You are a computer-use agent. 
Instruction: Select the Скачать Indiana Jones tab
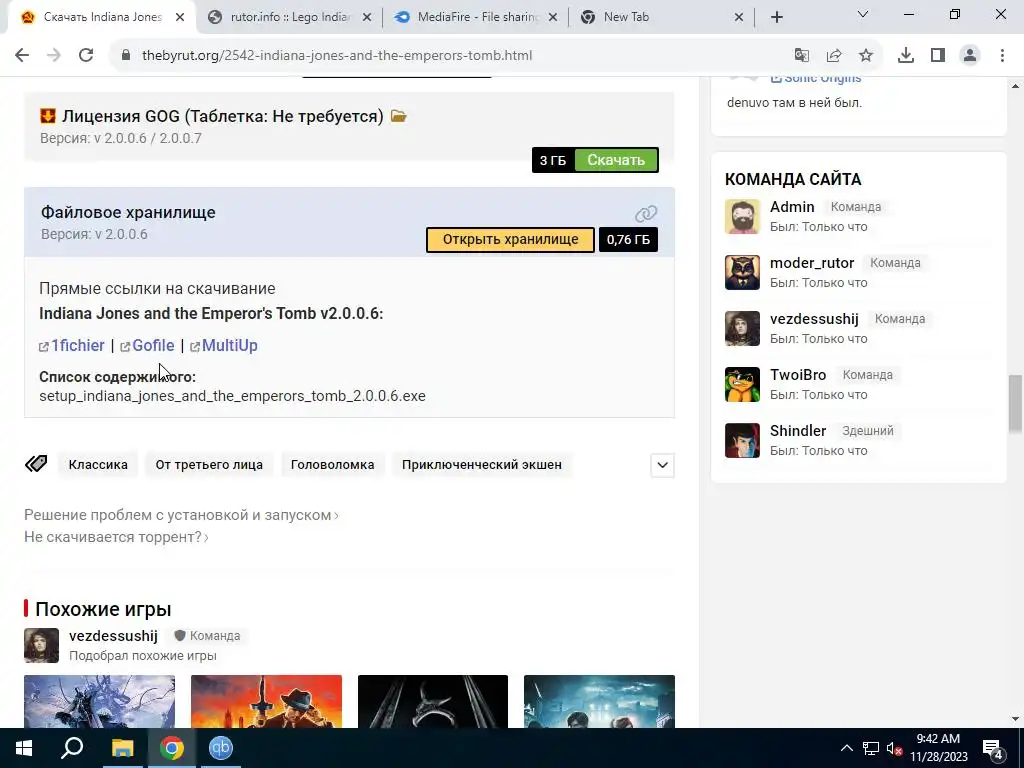(101, 17)
